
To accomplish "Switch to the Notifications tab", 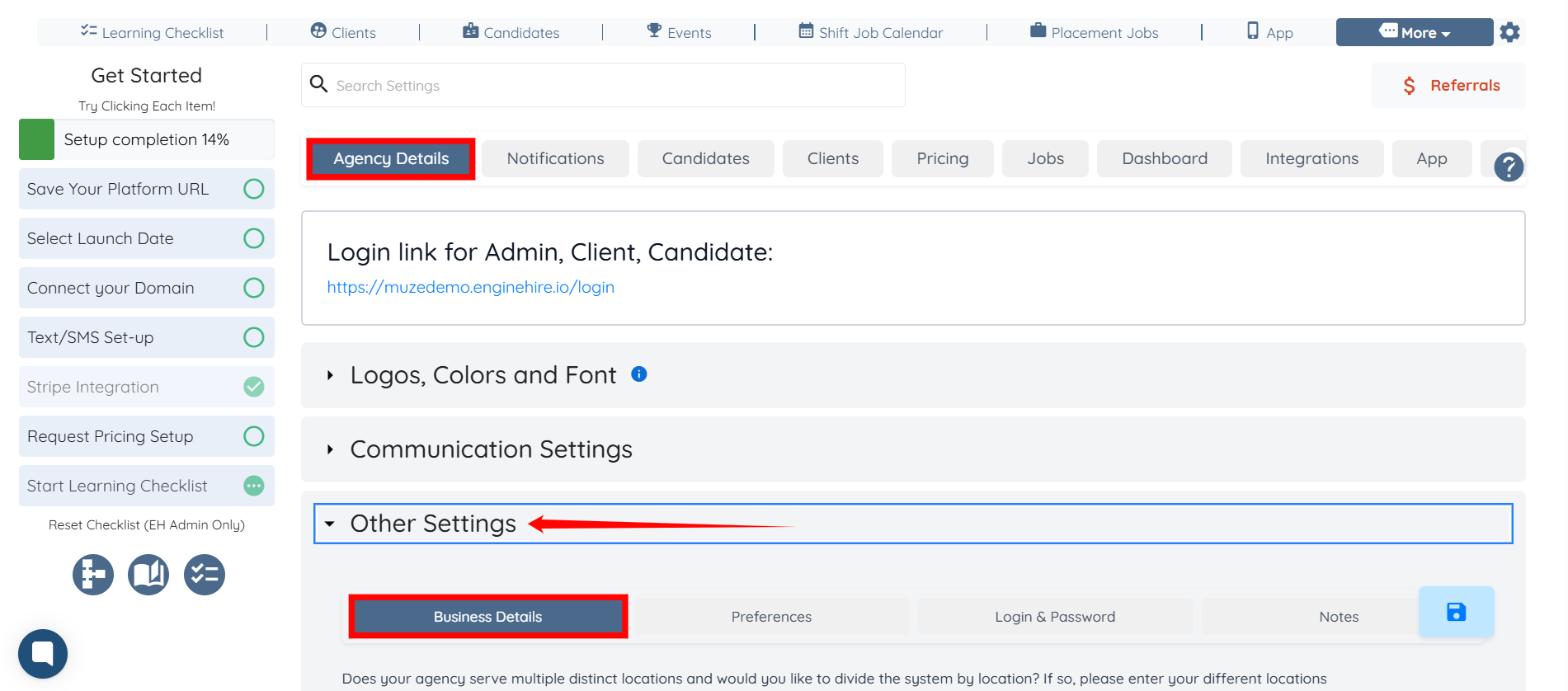I will 555,158.
